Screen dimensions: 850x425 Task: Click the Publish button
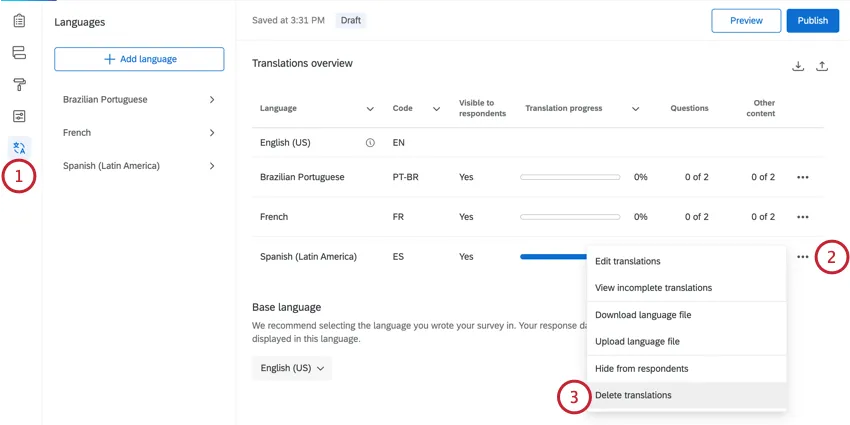point(812,21)
